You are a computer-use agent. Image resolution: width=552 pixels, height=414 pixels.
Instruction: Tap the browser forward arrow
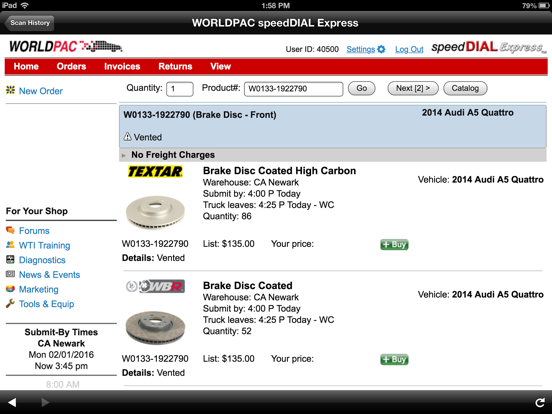coord(45,402)
